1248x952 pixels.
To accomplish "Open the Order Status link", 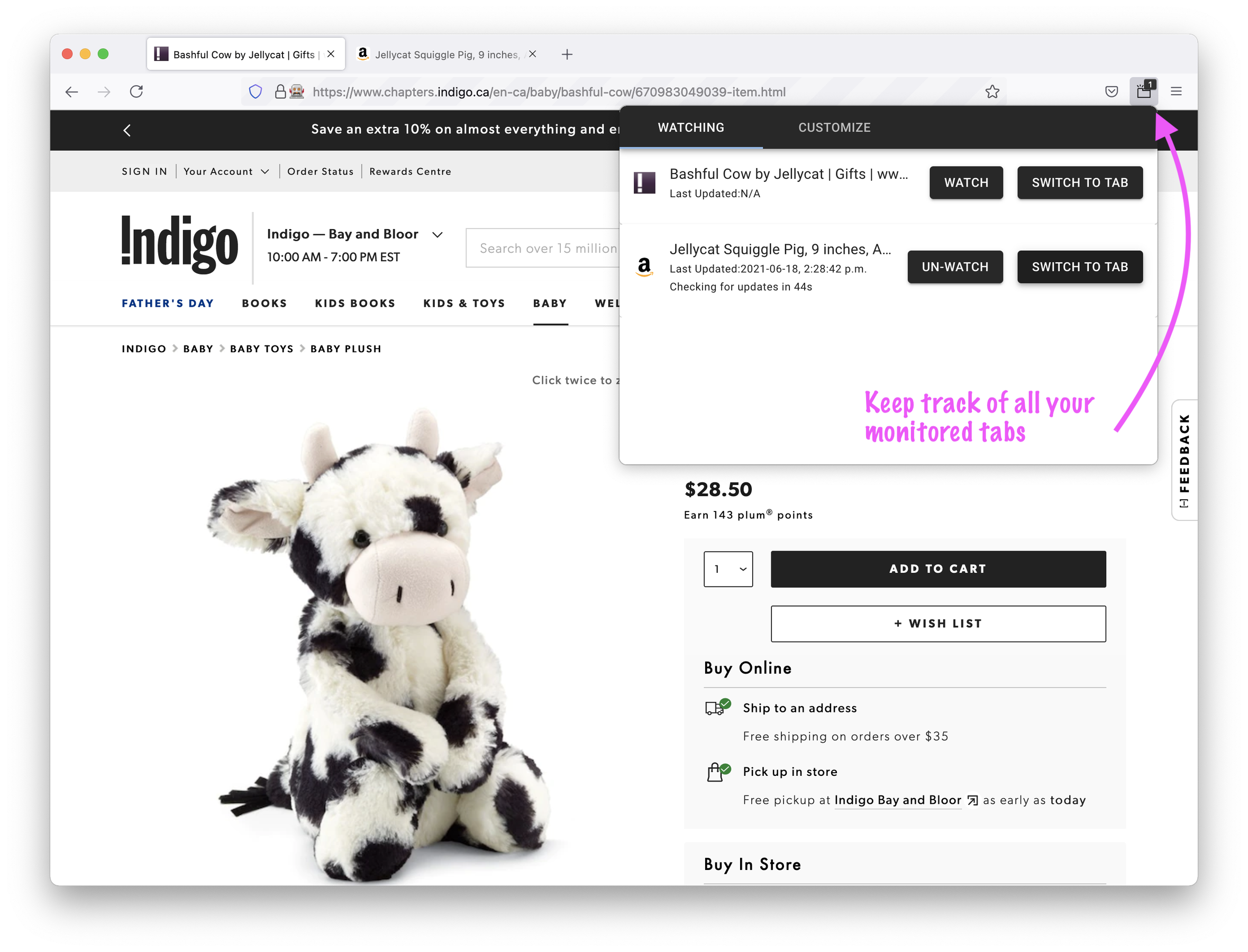I will [320, 172].
